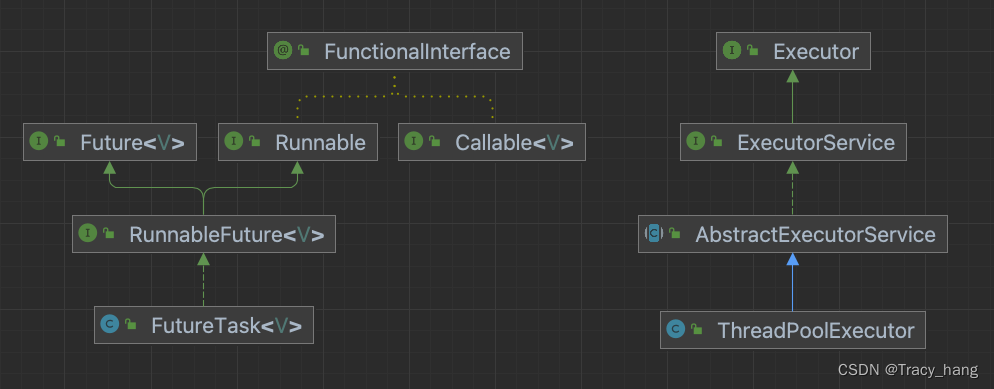The image size is (994, 389).
Task: Click the interface icon on Callable<V> node
Action: (414, 141)
